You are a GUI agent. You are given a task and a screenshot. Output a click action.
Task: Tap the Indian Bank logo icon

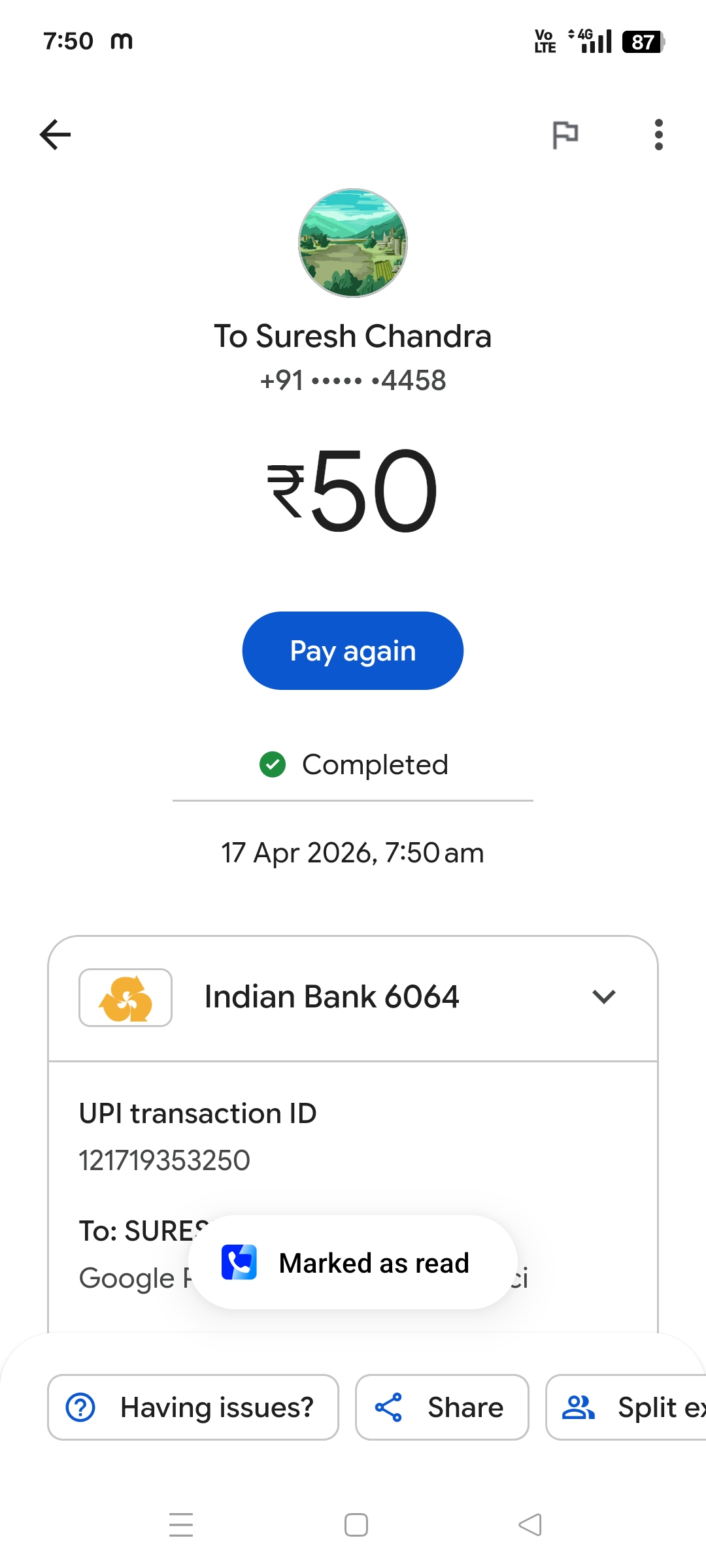pos(126,998)
